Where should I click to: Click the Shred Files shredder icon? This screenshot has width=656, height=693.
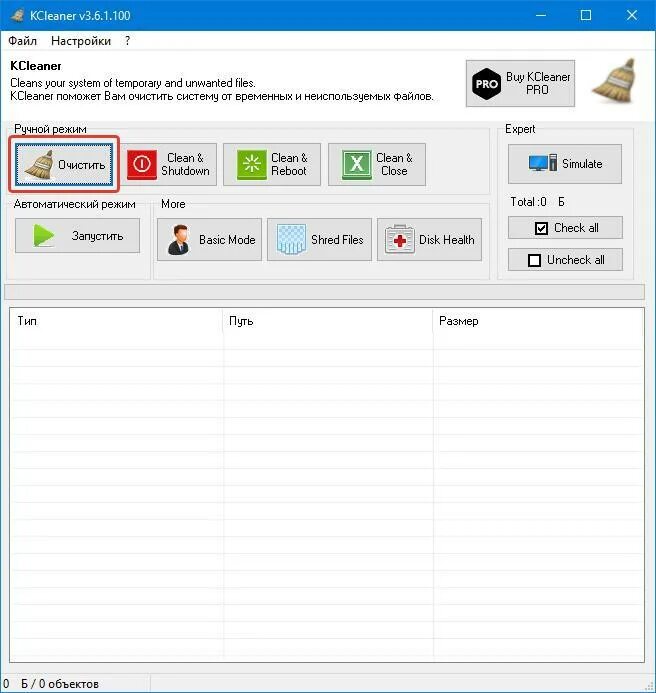[291, 240]
